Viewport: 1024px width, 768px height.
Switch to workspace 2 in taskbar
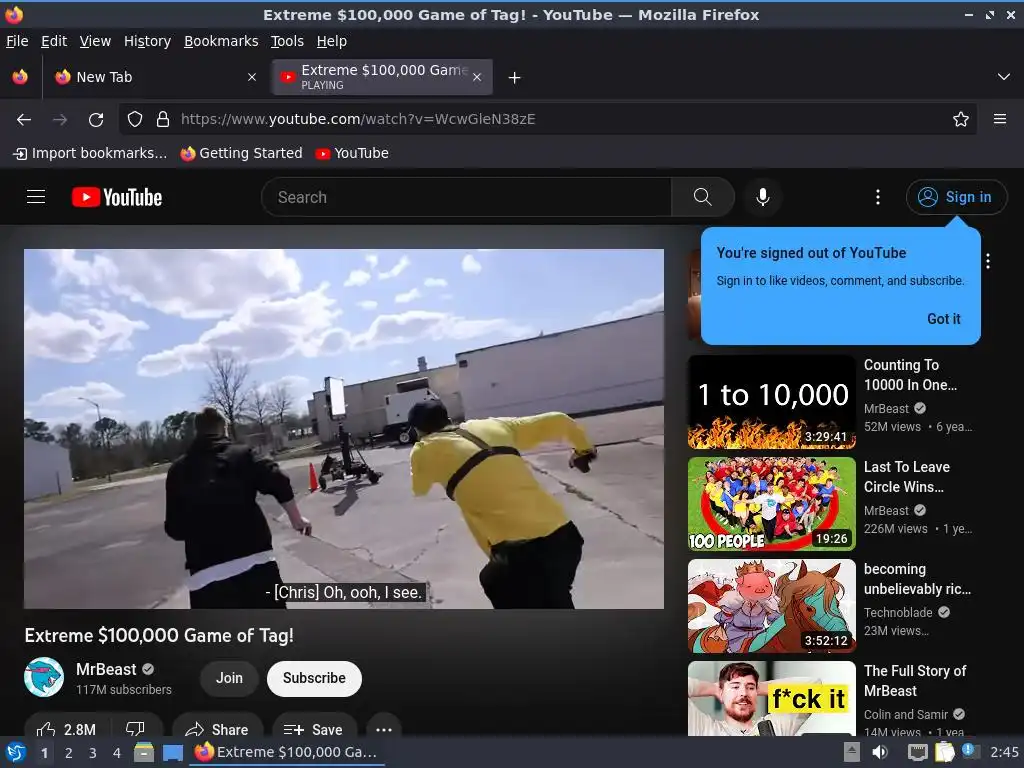[x=69, y=753]
